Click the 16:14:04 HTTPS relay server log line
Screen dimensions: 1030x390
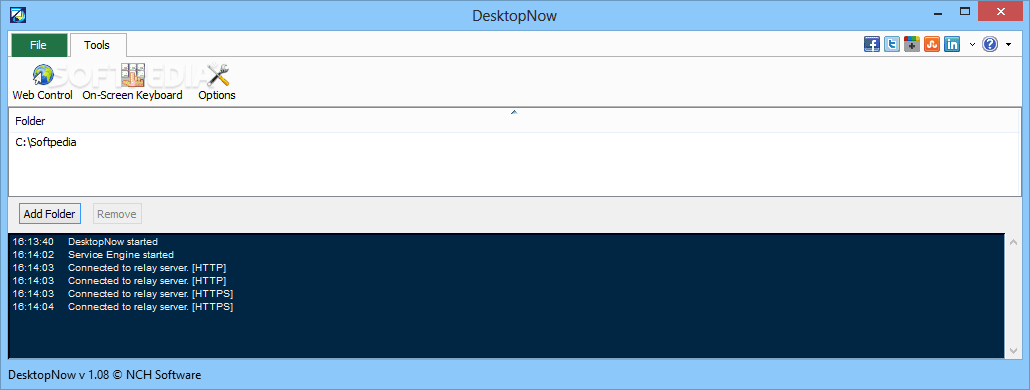pos(123,307)
